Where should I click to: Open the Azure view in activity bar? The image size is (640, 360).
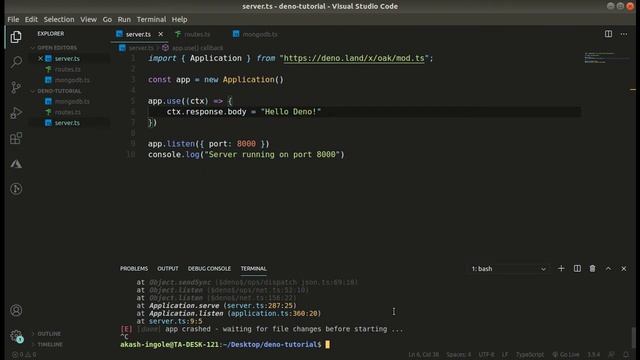(x=16, y=164)
